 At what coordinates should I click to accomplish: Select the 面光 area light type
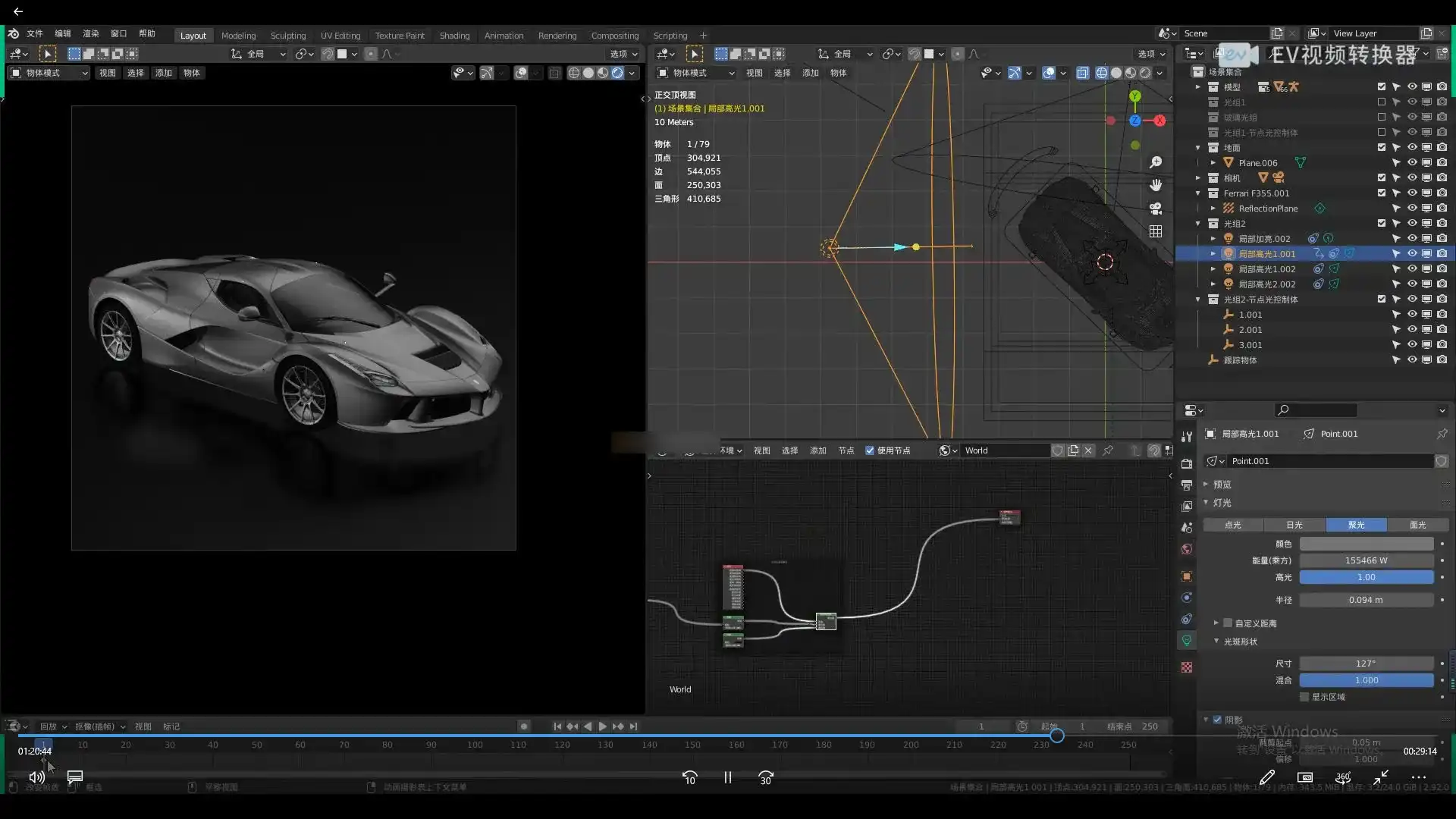coord(1417,525)
